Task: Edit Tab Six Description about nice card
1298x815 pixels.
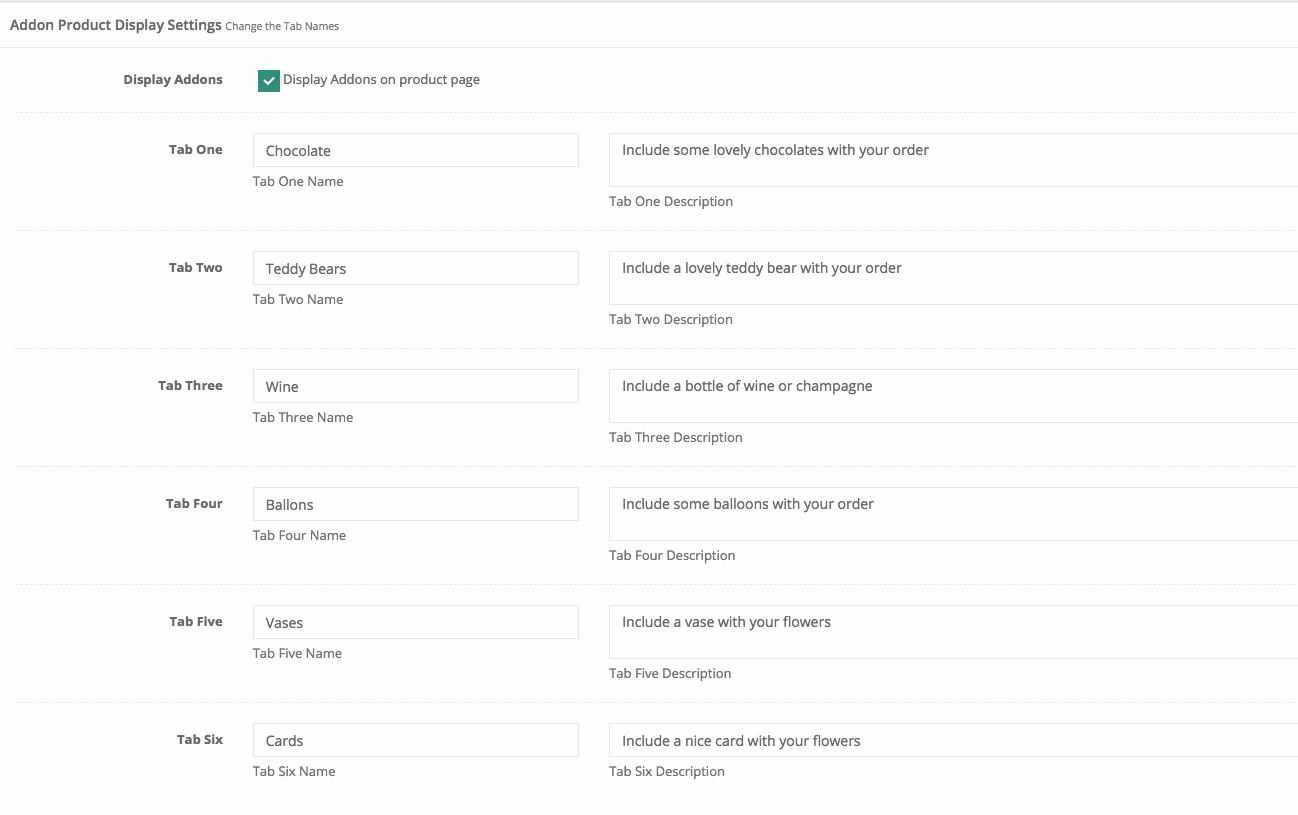Action: (953, 740)
